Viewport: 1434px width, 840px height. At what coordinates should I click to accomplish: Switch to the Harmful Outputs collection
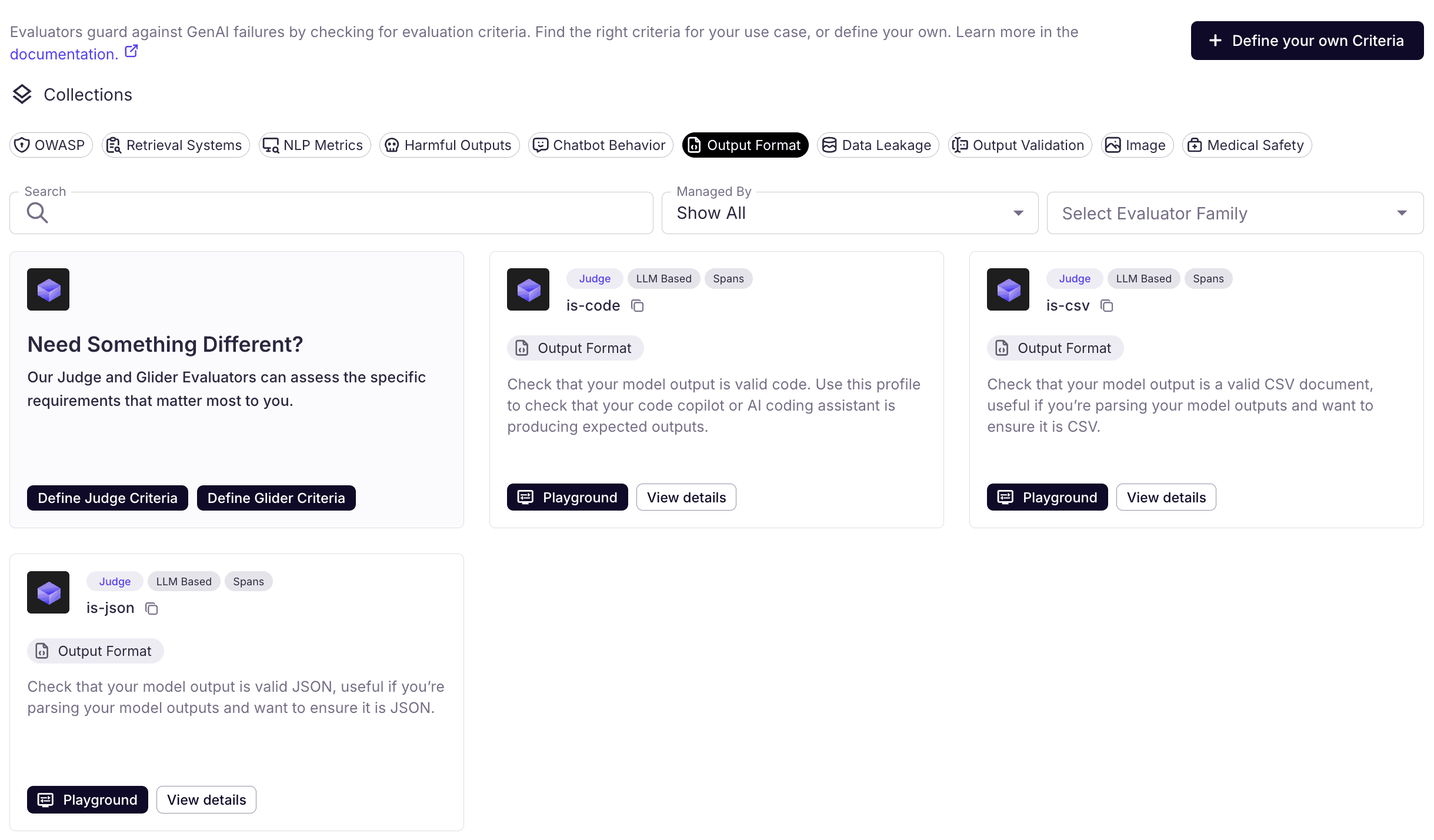coord(449,145)
